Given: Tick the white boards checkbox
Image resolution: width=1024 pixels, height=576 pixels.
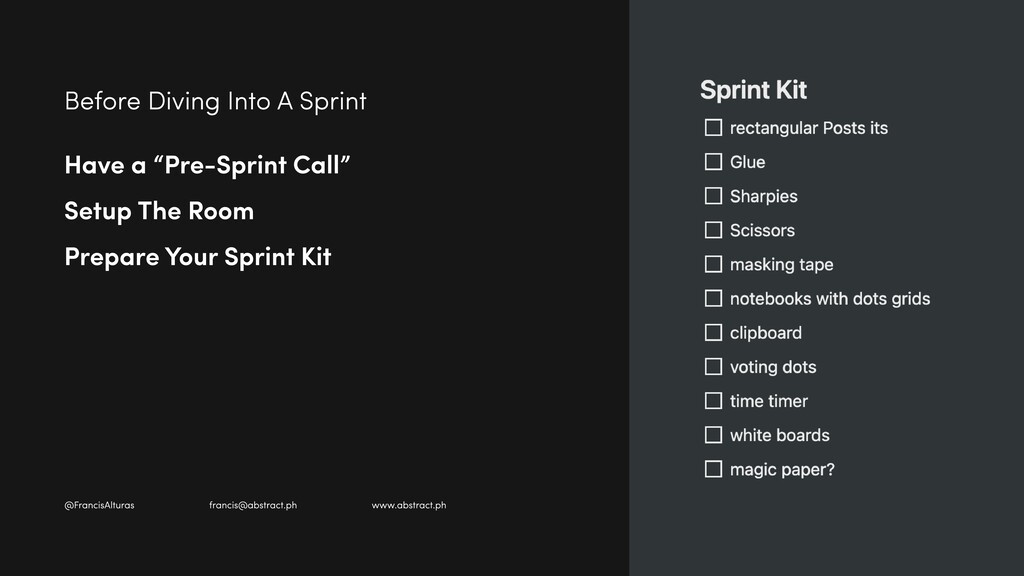Looking at the screenshot, I should (x=713, y=435).
